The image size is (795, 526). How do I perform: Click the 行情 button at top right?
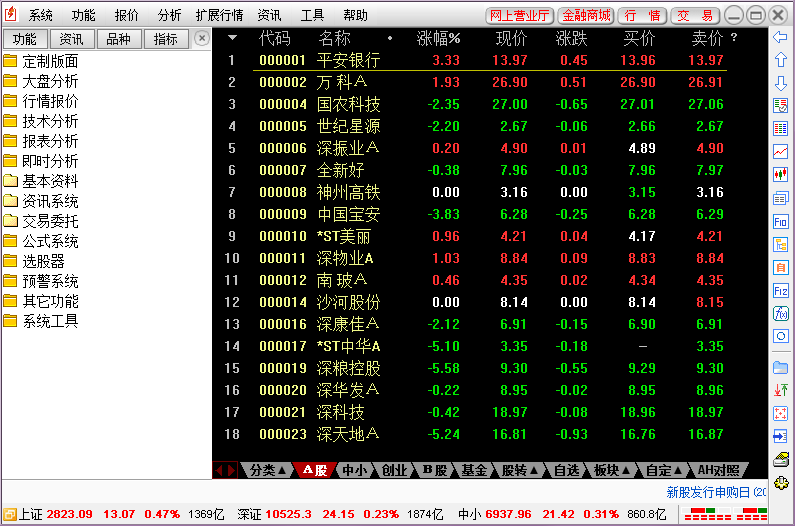pos(642,16)
